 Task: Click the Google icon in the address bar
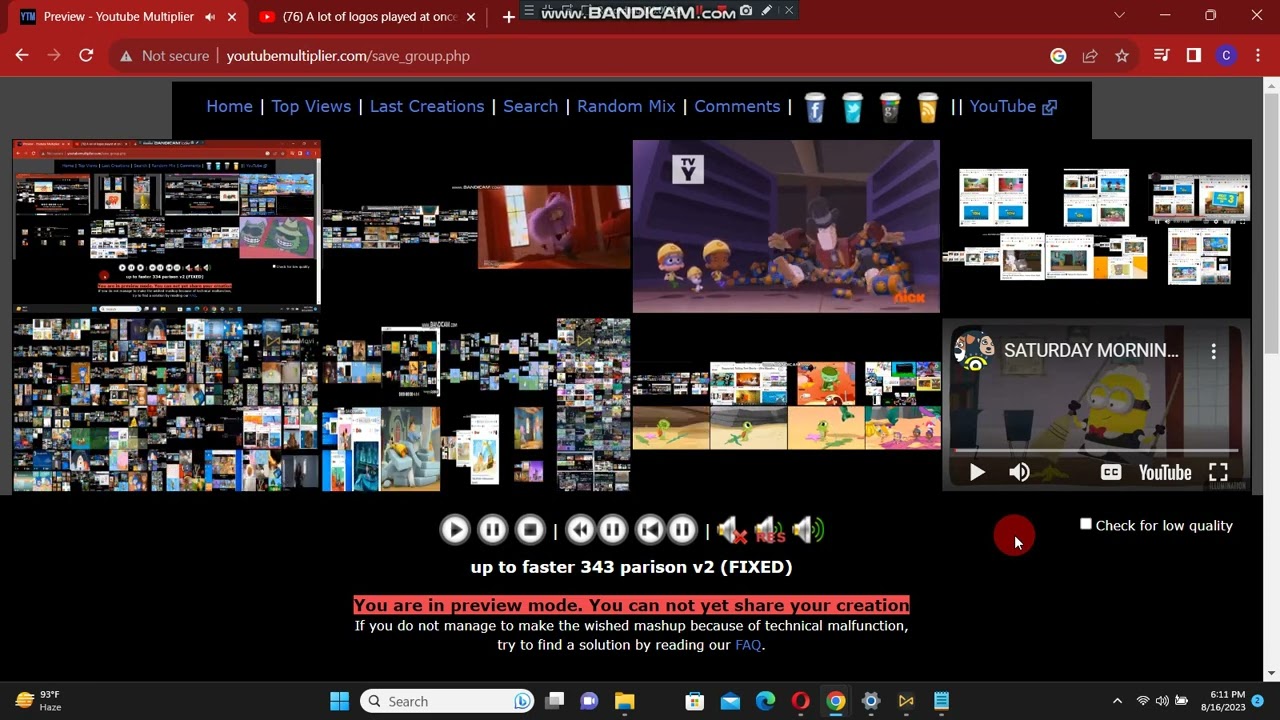click(1058, 56)
